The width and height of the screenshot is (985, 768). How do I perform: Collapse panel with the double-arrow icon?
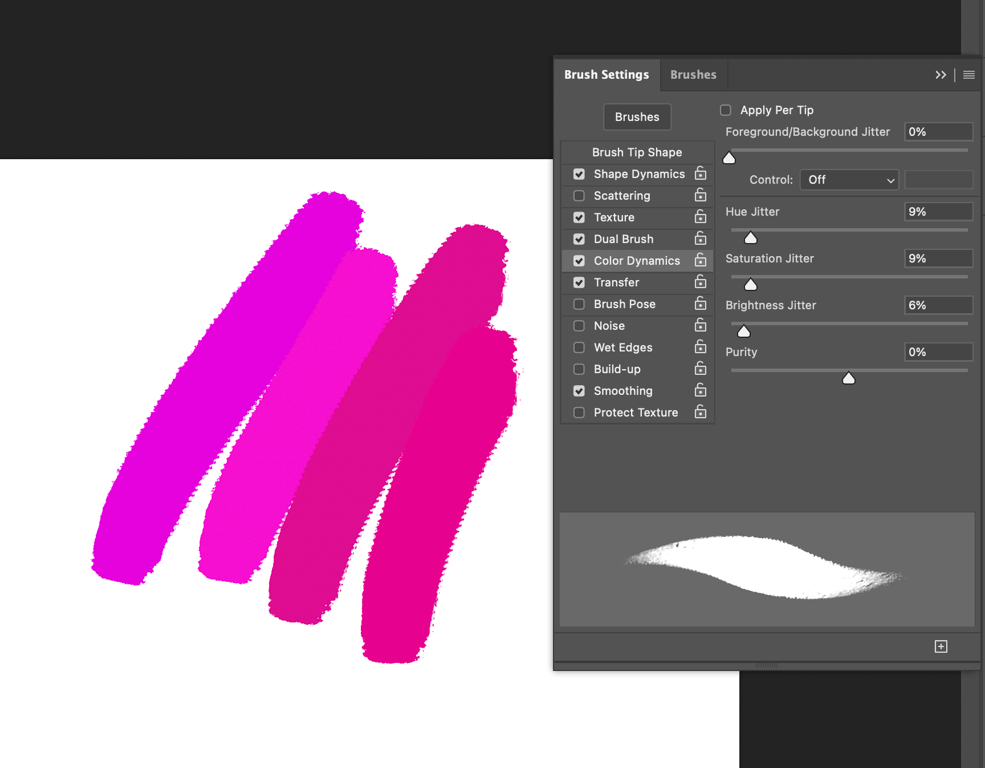(x=940, y=75)
